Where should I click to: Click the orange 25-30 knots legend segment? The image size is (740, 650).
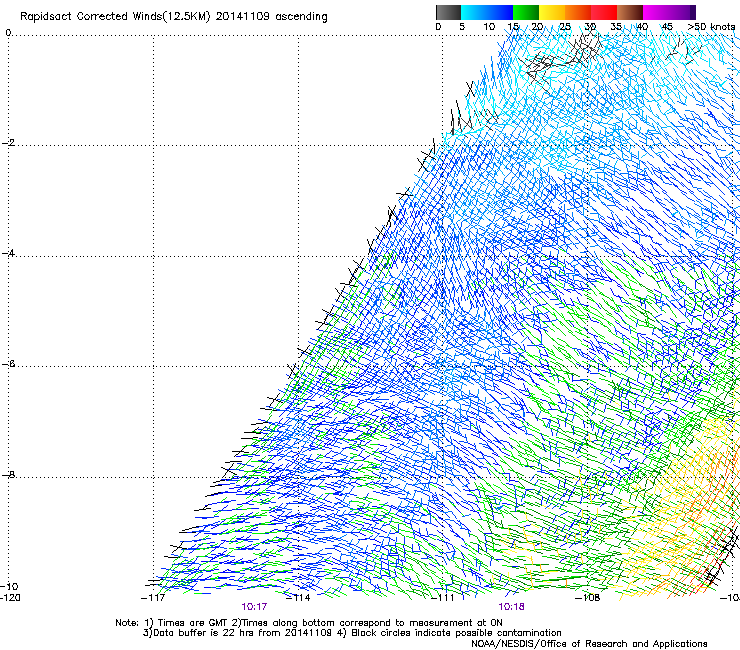(578, 12)
